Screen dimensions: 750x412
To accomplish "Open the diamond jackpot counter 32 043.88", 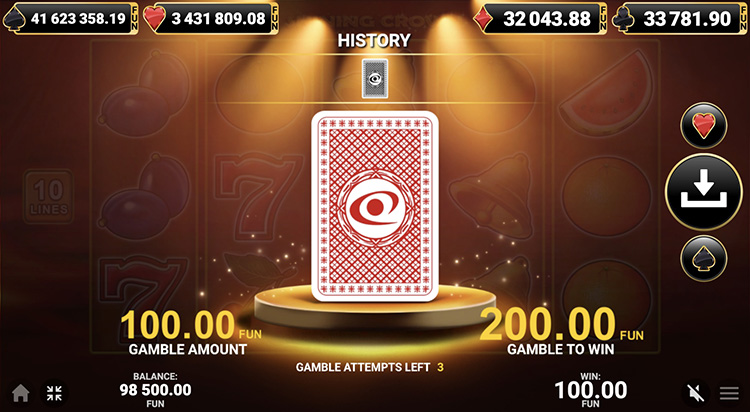I will pyautogui.click(x=540, y=18).
